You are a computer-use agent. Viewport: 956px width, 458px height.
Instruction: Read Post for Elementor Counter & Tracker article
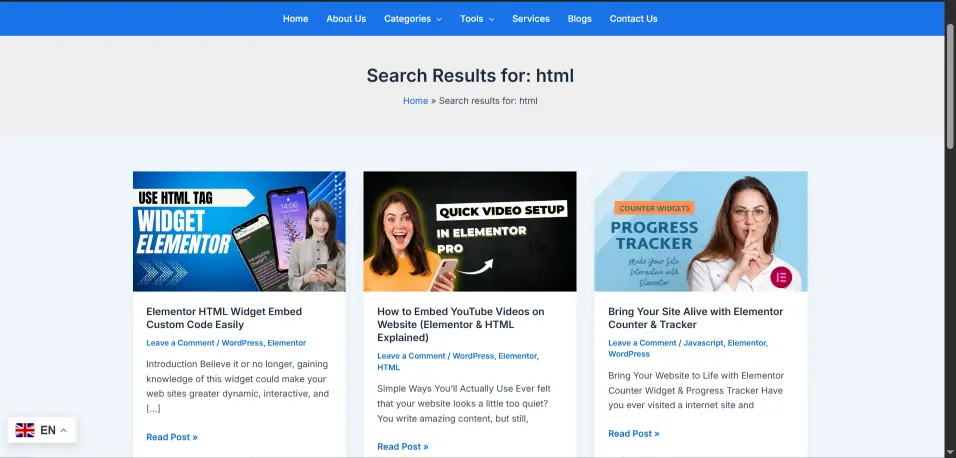[633, 434]
